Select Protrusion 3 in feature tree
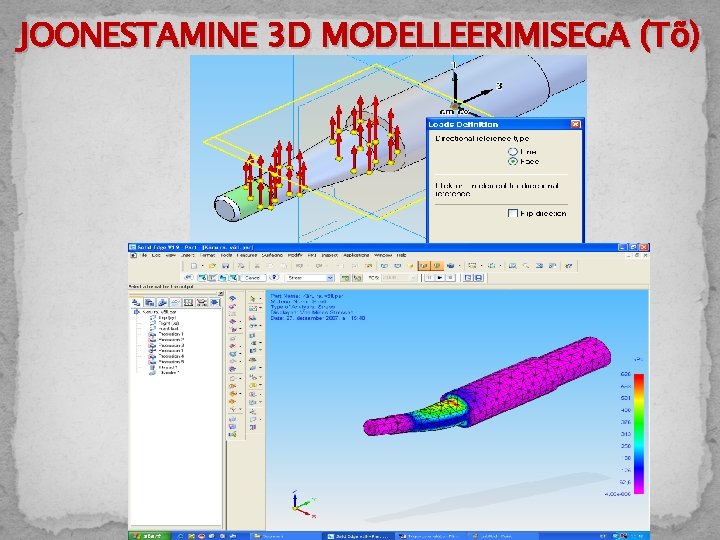The image size is (720, 540). tap(171, 345)
